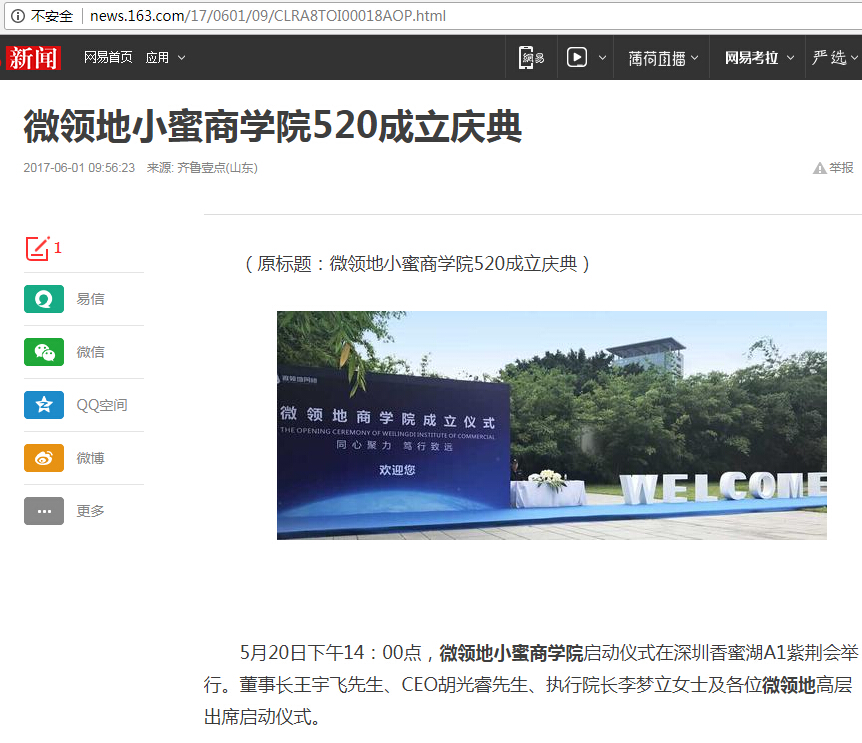Viewport: 862px width, 743px height.
Task: Open the gray 更多 share options icon
Action: [x=44, y=511]
